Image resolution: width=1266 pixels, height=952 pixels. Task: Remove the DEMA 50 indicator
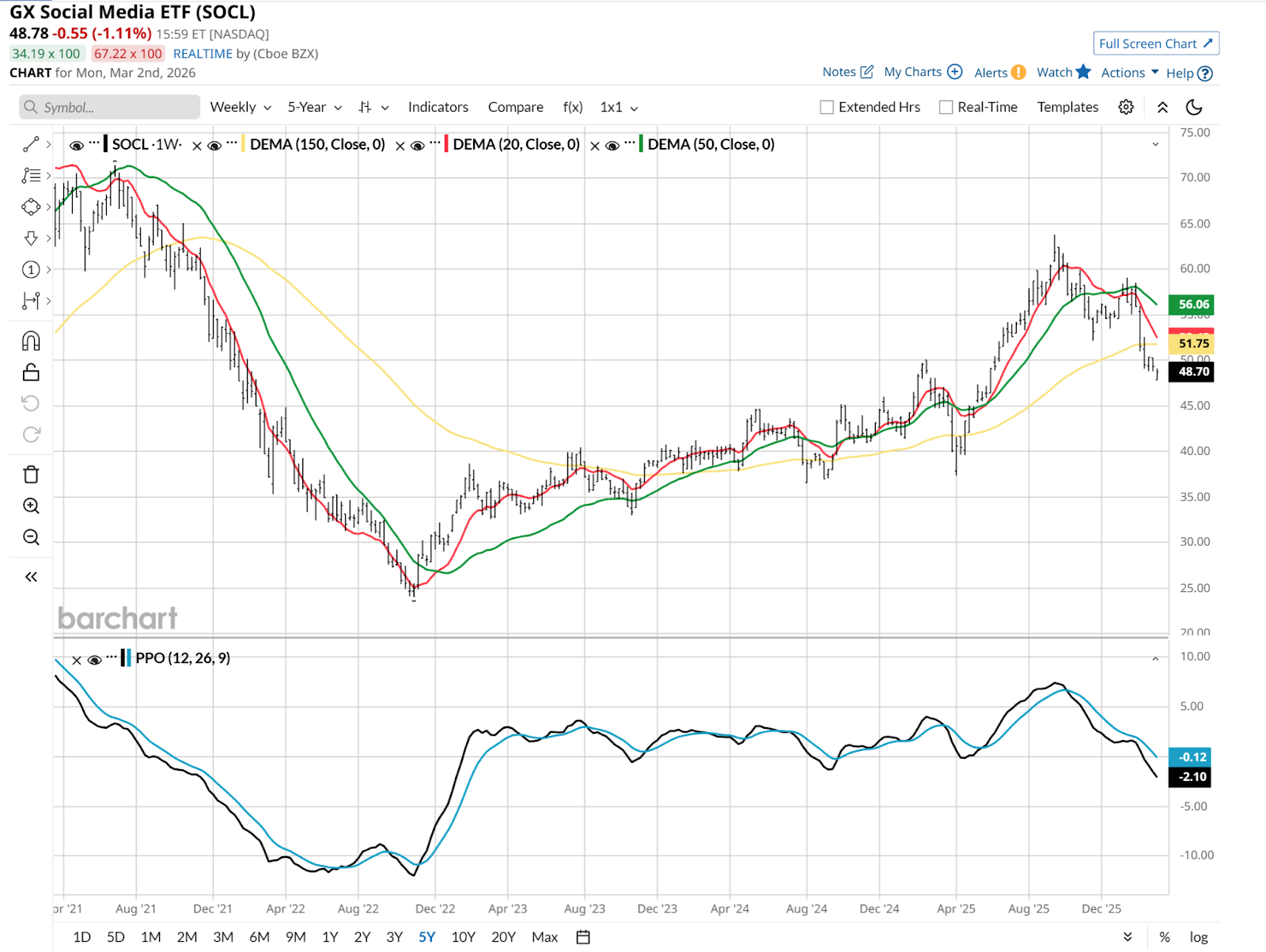(595, 146)
